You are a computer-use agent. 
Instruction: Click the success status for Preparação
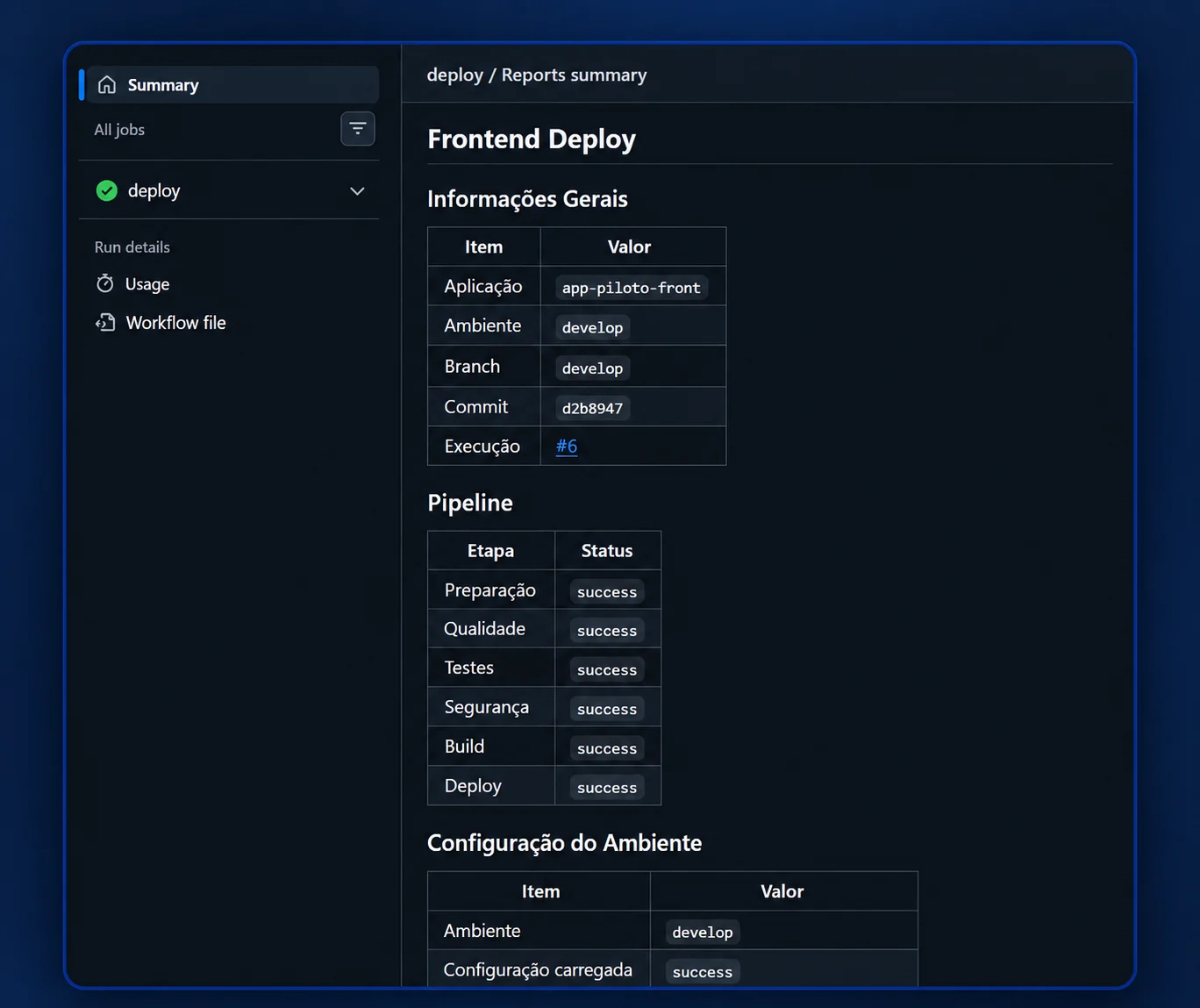pyautogui.click(x=607, y=592)
